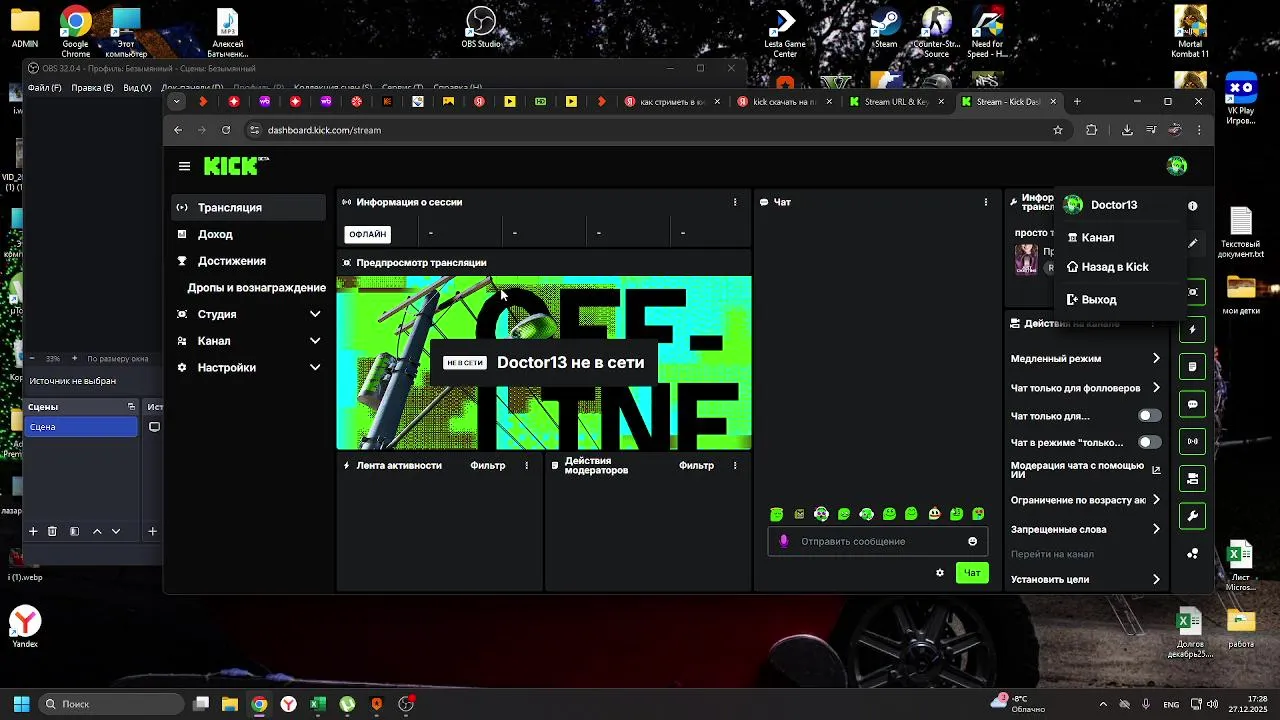Open the Достижения sidebar item

248,261
